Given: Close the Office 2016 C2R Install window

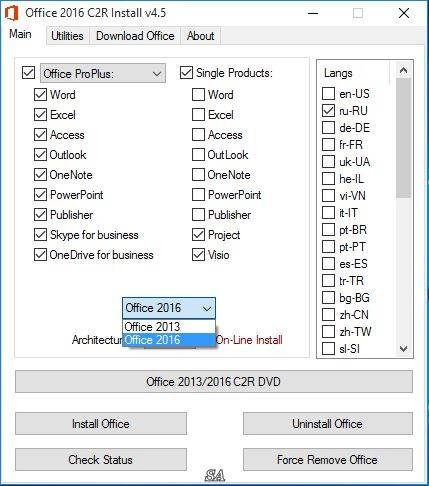Looking at the screenshot, I should click(x=404, y=13).
